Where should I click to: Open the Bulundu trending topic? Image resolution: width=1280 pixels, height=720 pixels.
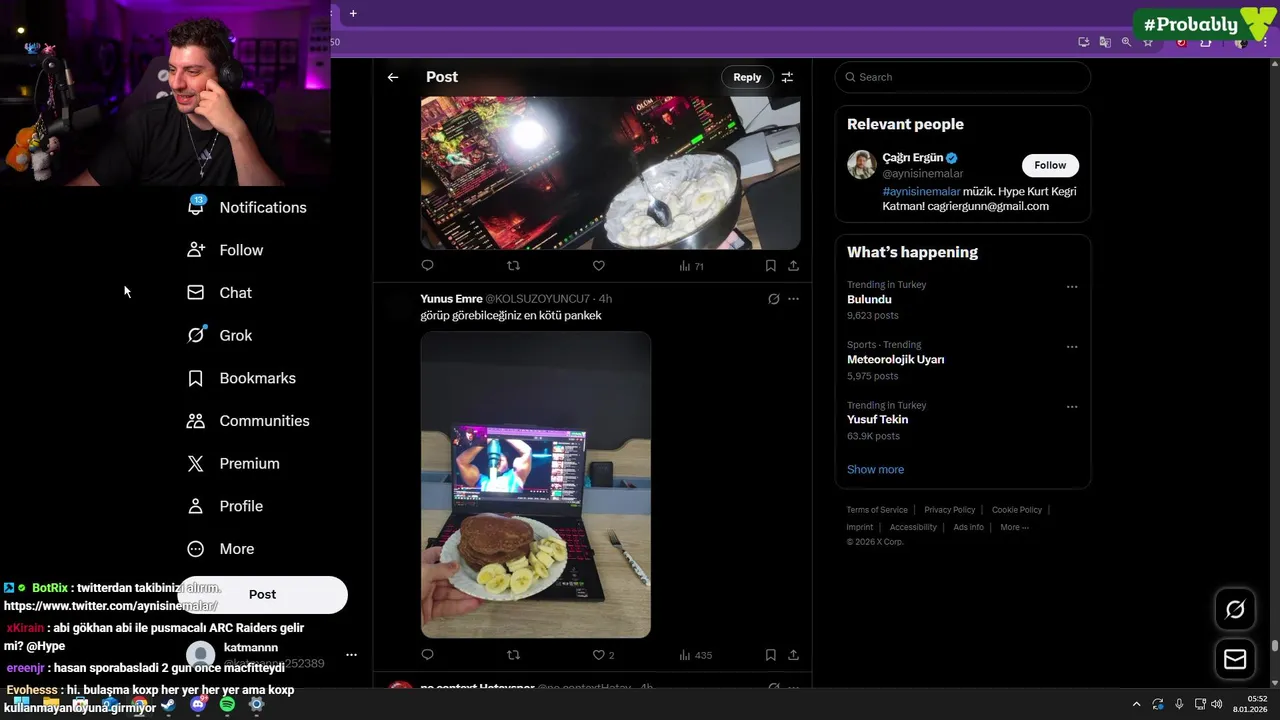point(869,300)
